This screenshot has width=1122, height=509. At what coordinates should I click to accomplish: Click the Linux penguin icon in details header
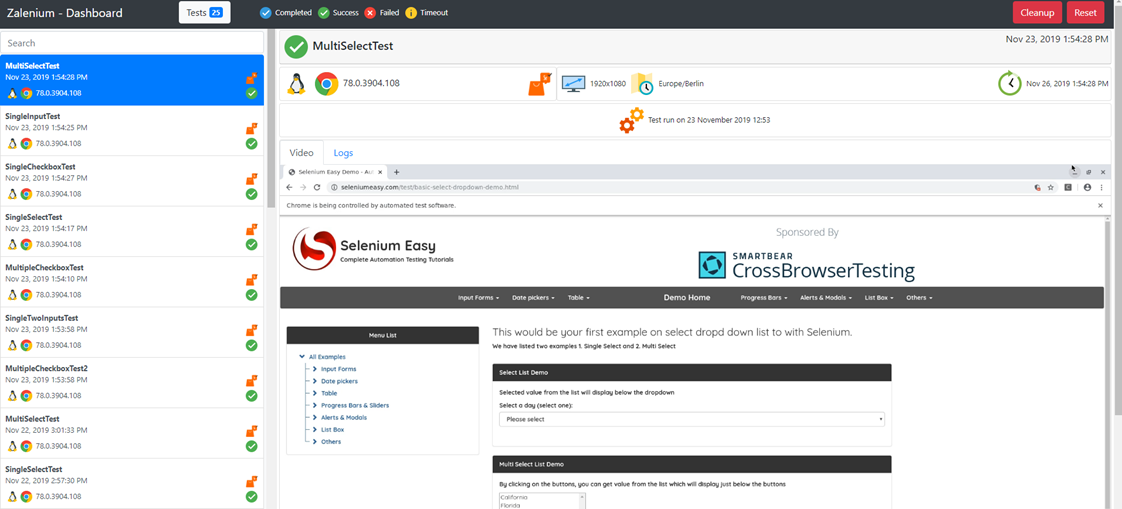coord(296,84)
